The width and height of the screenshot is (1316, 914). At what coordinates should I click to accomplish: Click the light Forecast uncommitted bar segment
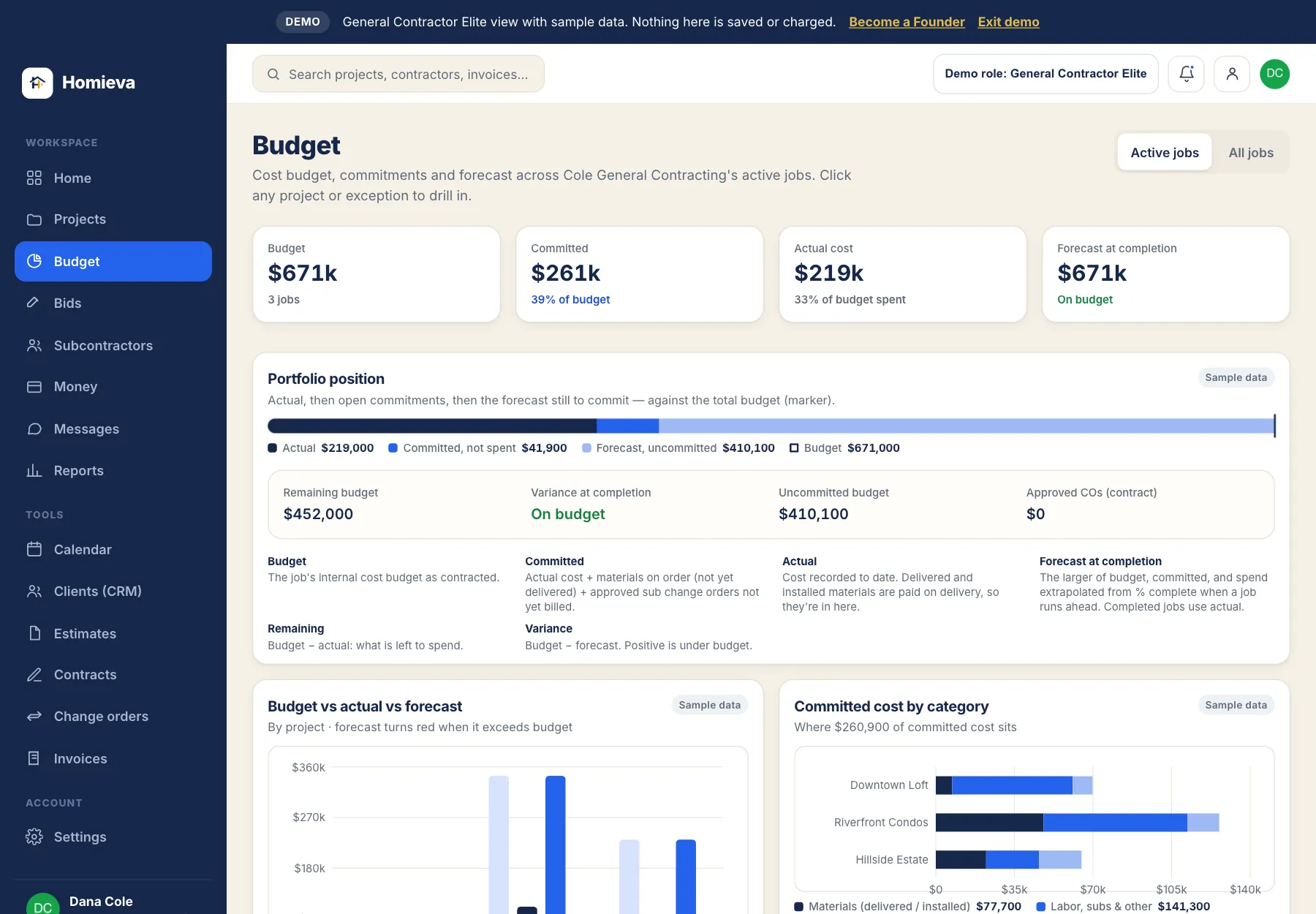966,426
